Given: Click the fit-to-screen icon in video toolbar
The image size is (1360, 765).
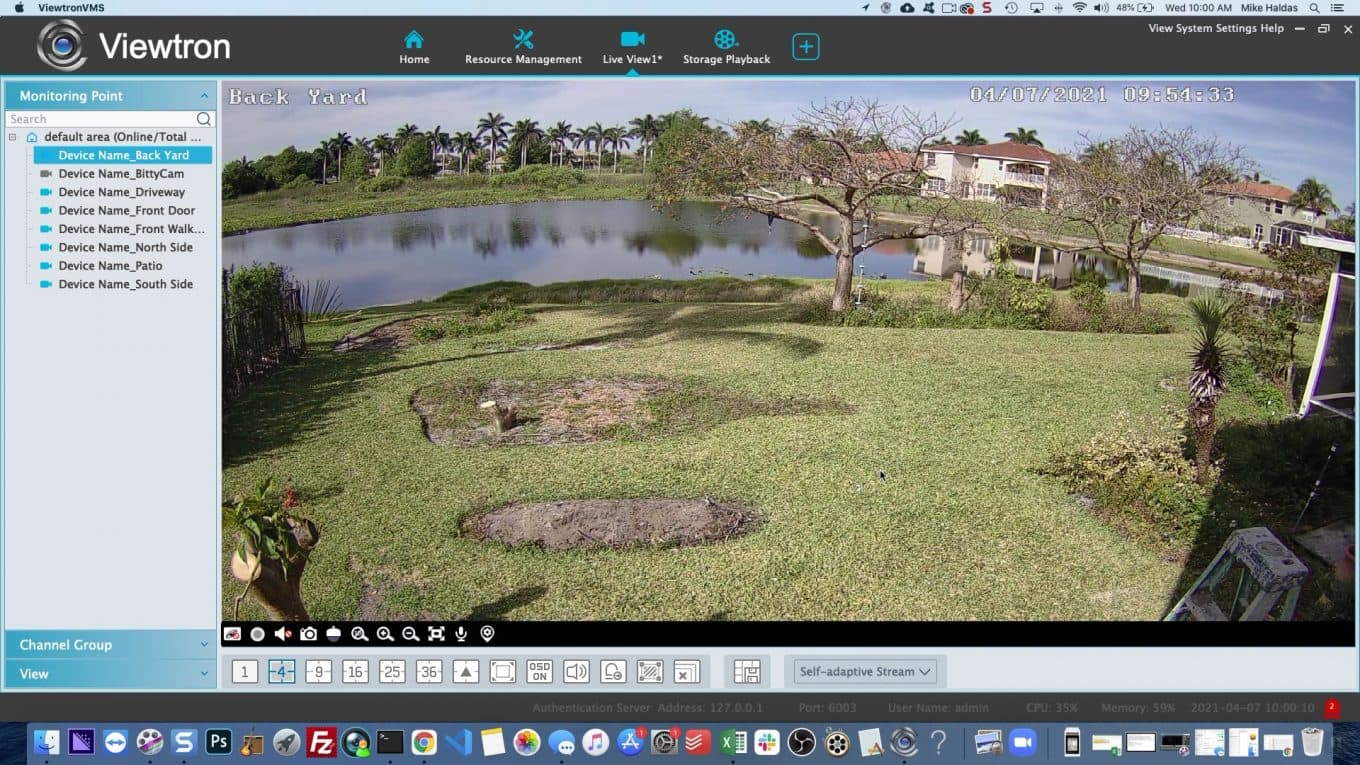Looking at the screenshot, I should click(438, 633).
